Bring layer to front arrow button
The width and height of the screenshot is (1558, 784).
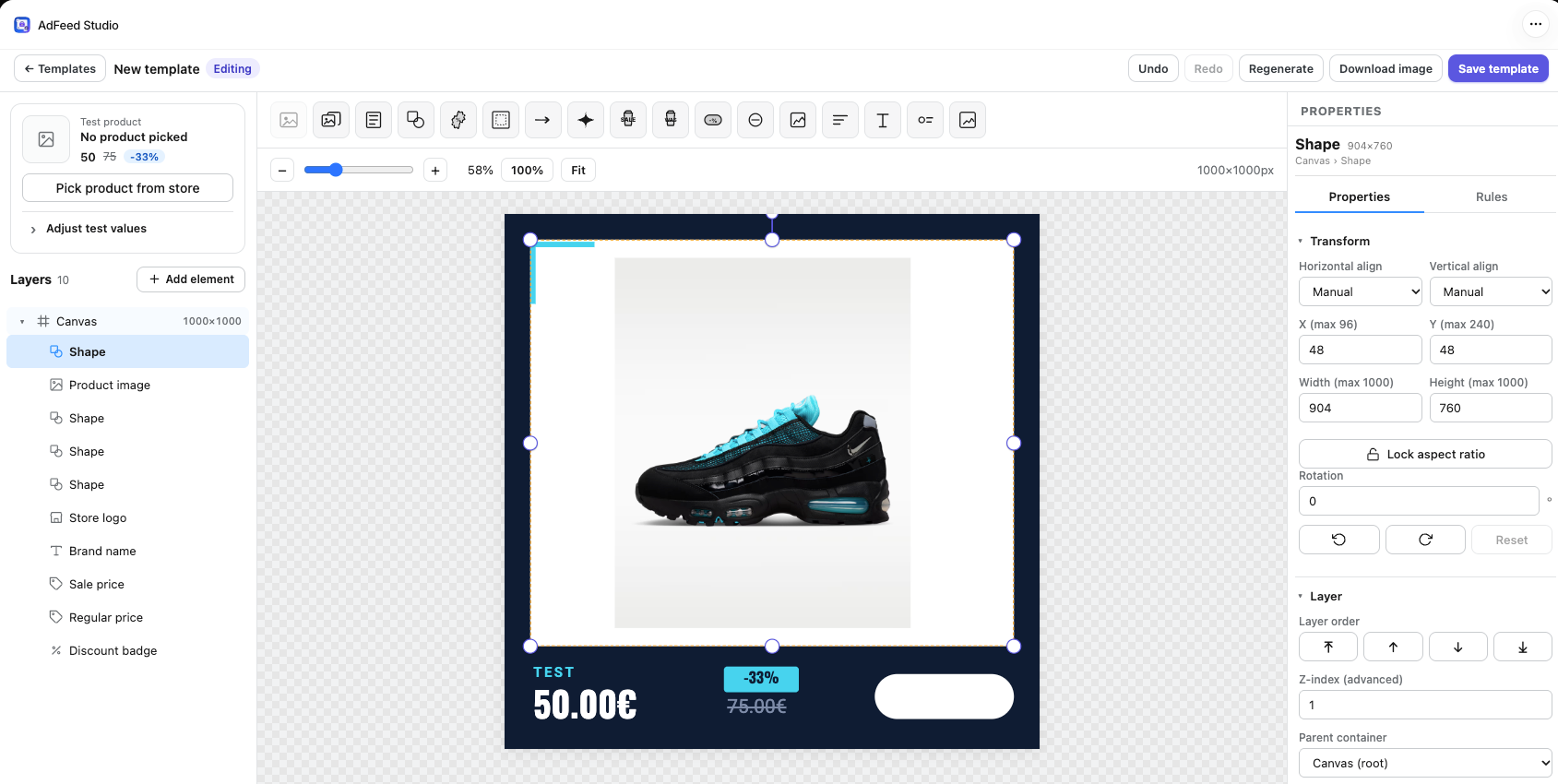[1328, 647]
